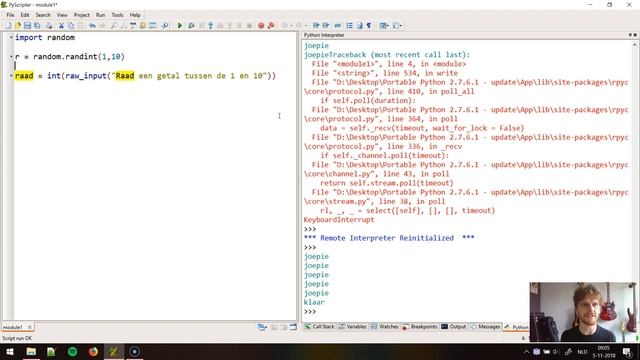Run the script with the green play icon
Image resolution: width=640 pixels, height=360 pixels.
180,25
